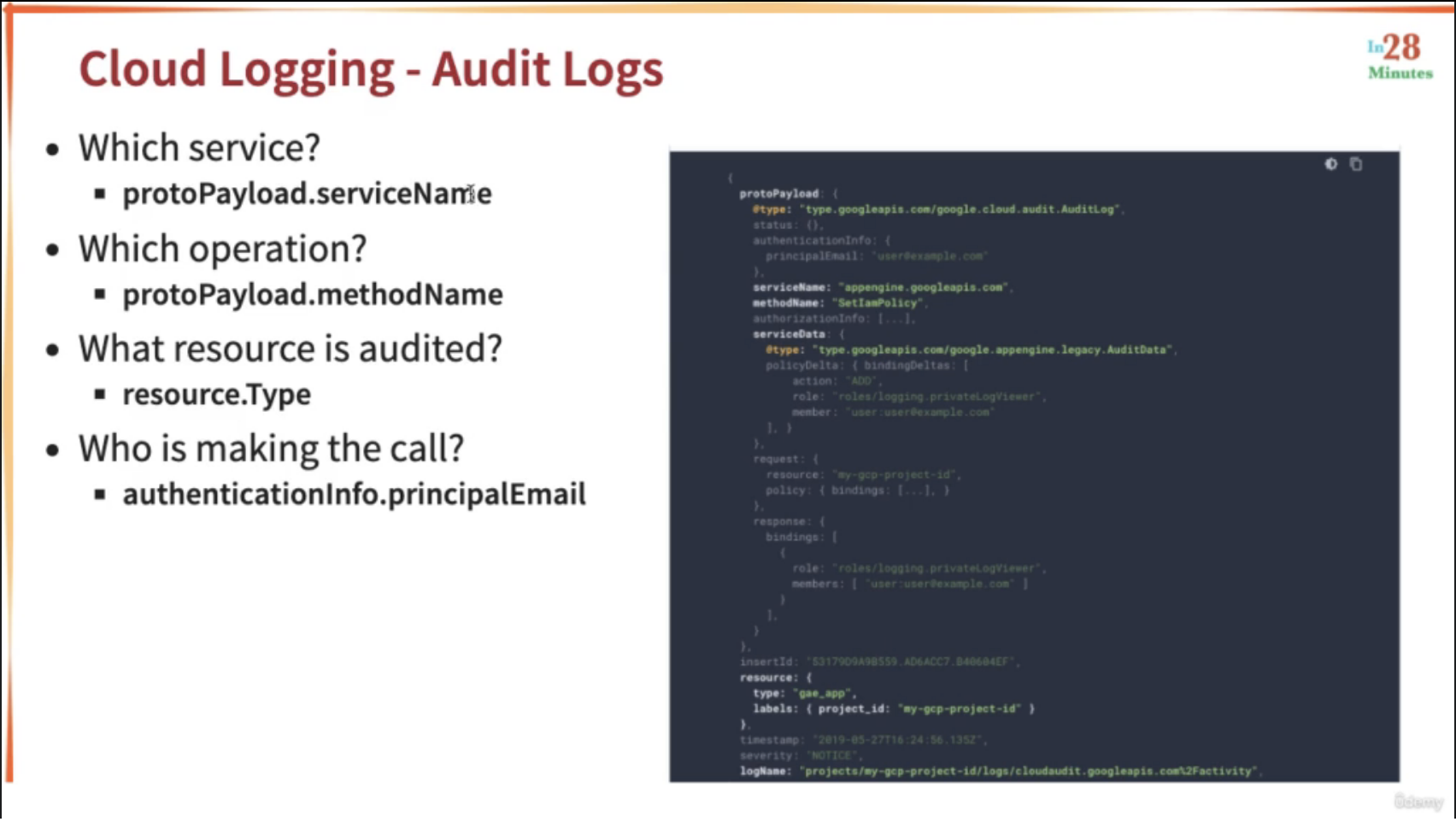Screen dimensions: 1456x822
Task: Click the methodName SetIamPolicy line
Action: coord(838,303)
